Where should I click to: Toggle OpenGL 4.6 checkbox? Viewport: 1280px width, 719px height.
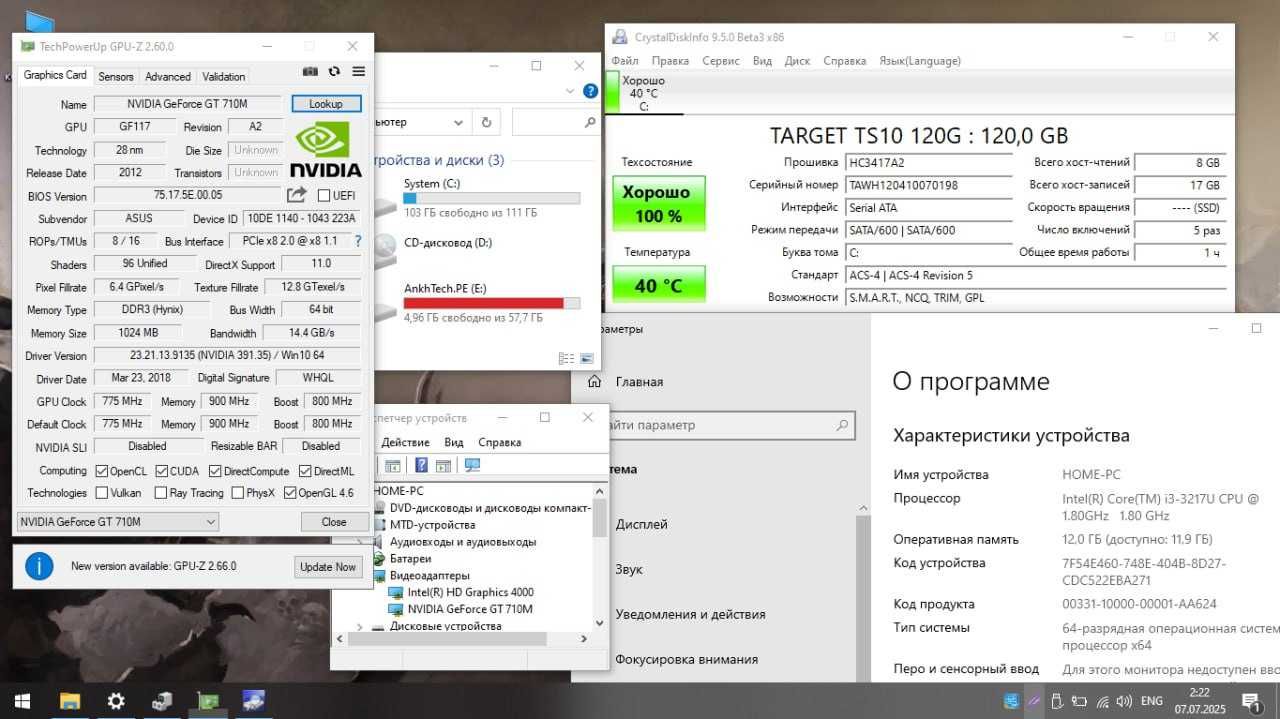(291, 493)
